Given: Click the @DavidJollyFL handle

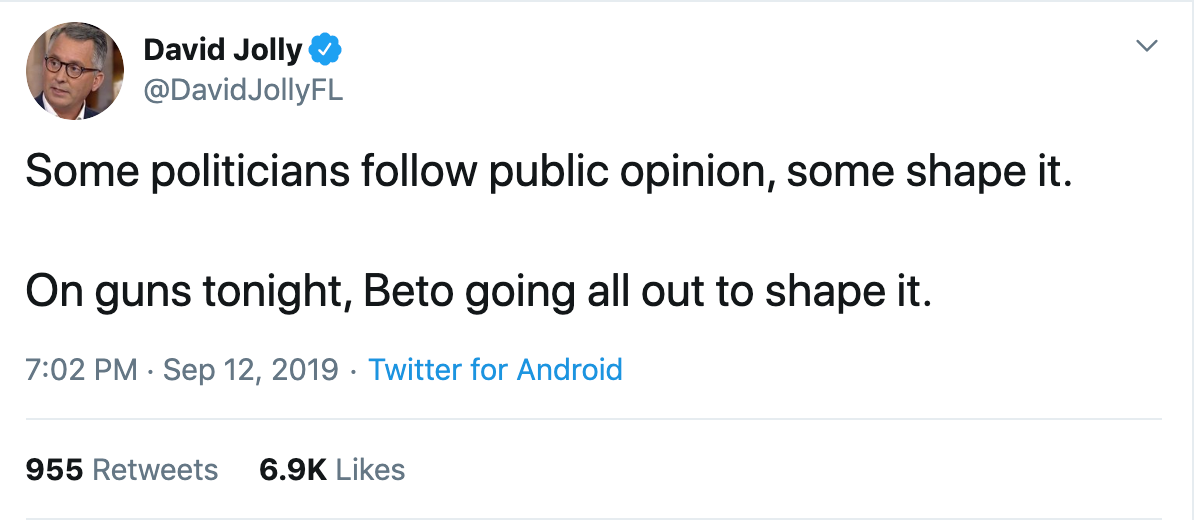Looking at the screenshot, I should pos(243,91).
